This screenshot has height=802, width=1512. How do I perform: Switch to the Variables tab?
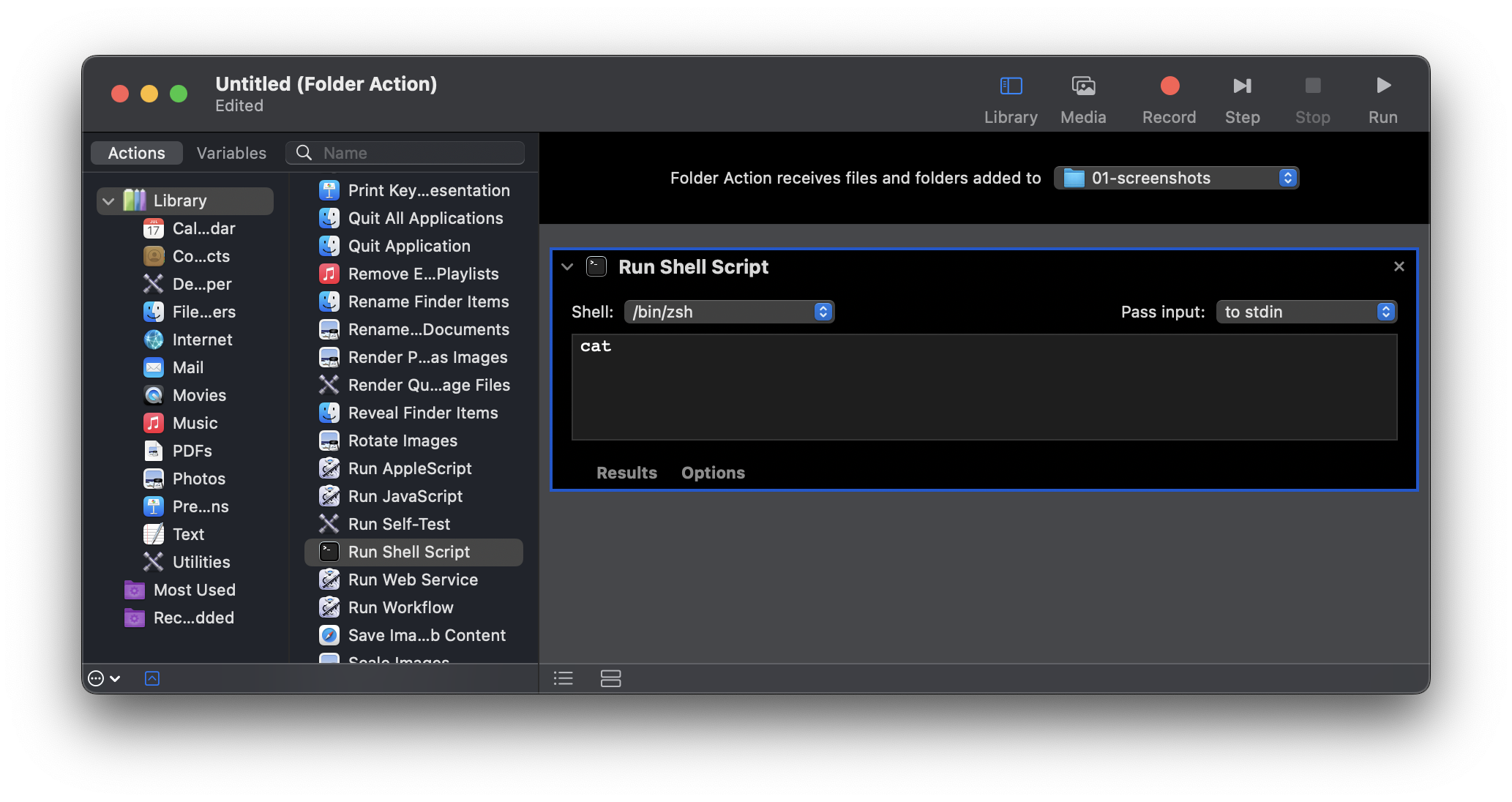click(231, 153)
